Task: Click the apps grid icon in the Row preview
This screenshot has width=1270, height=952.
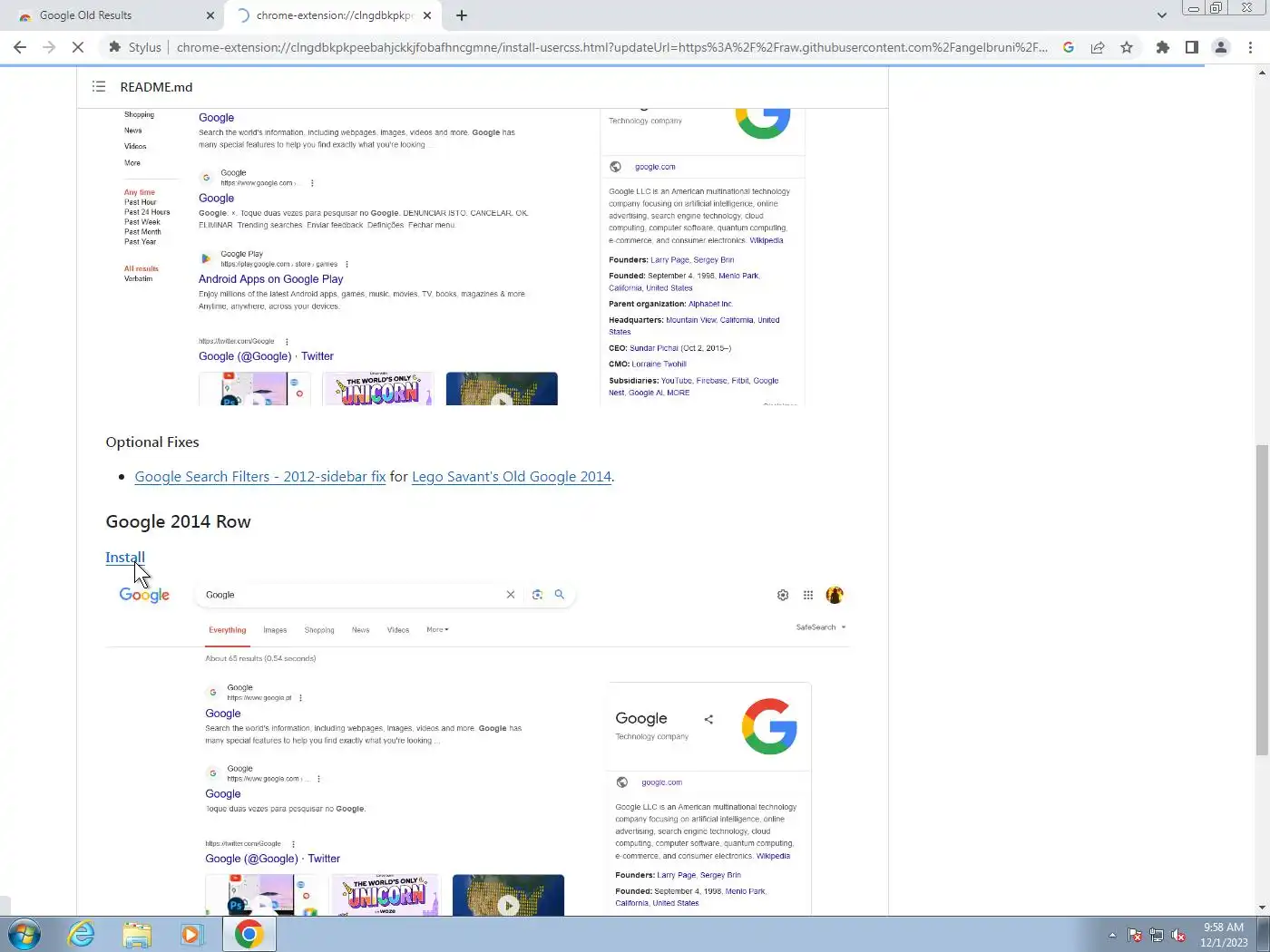Action: 808,595
